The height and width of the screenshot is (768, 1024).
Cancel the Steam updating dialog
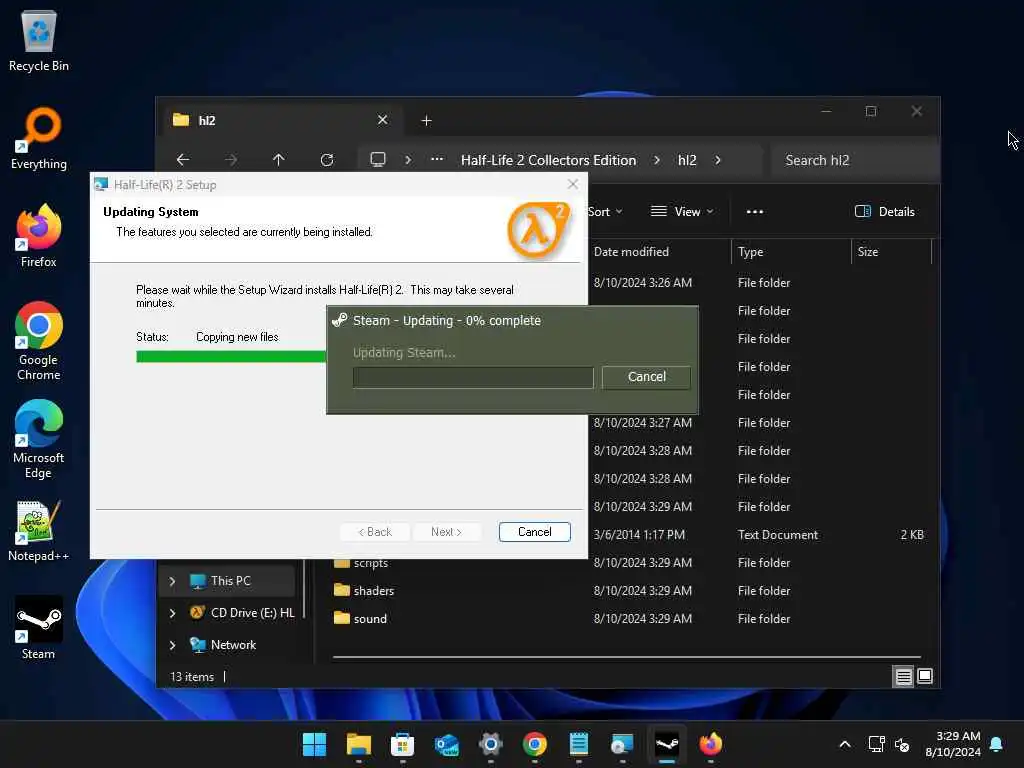coord(647,377)
